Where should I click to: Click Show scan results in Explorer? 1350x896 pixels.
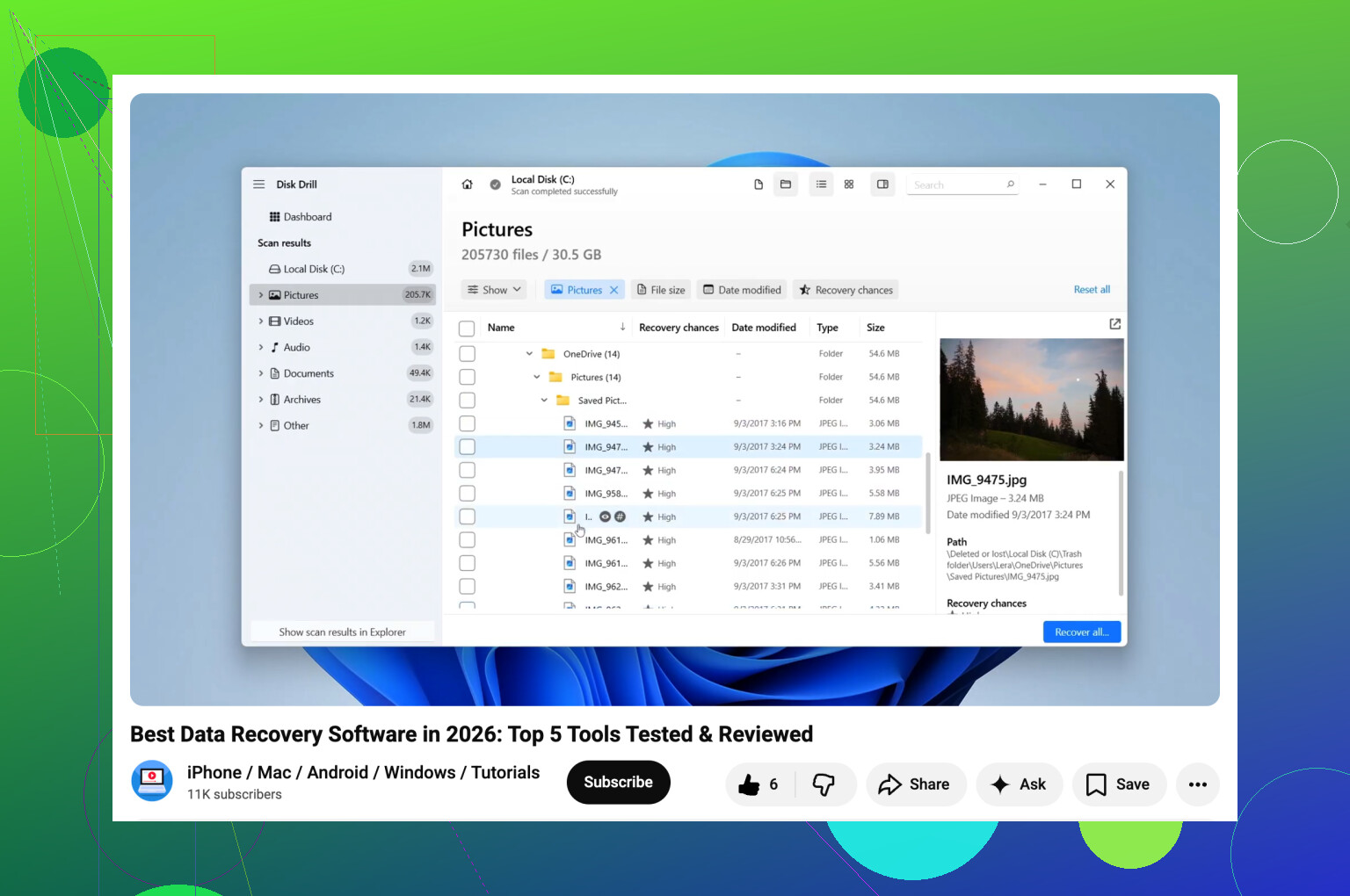coord(343,632)
